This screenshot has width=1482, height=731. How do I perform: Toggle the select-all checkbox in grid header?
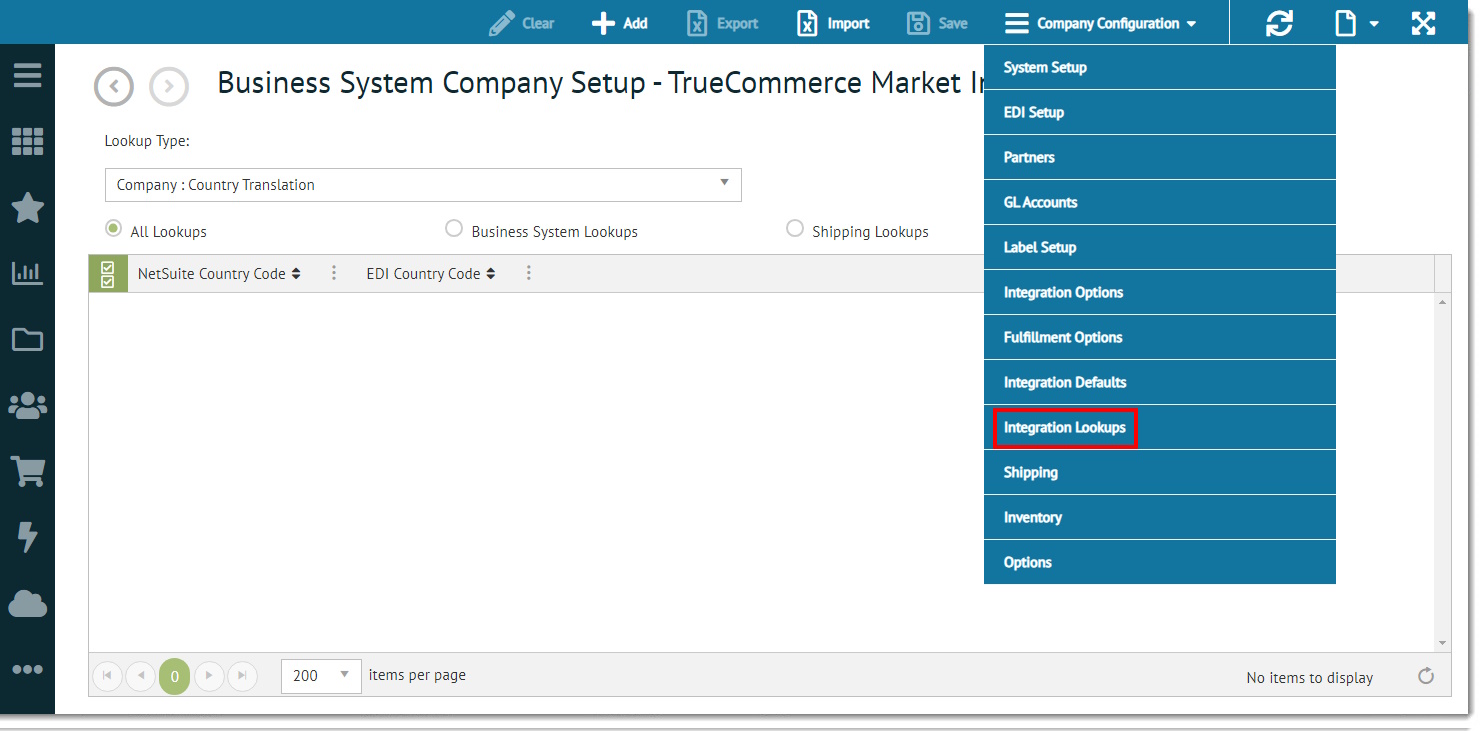point(108,274)
